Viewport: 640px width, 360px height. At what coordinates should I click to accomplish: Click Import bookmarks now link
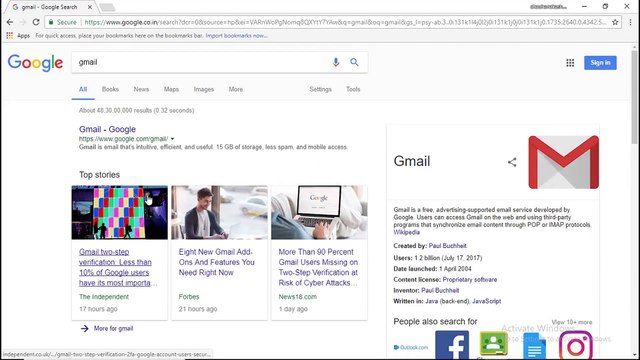click(x=236, y=36)
